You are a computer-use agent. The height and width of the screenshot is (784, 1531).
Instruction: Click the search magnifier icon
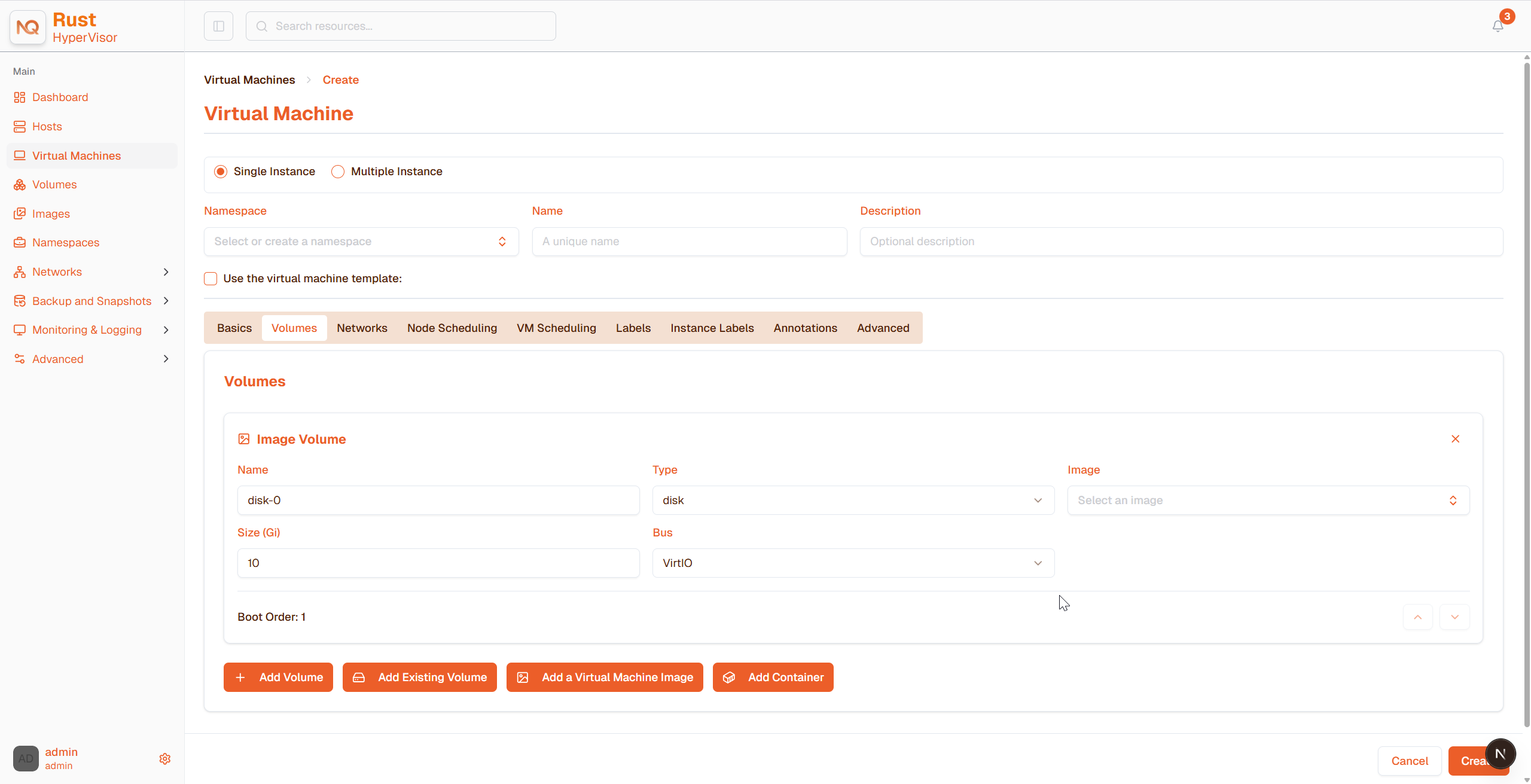coord(262,26)
